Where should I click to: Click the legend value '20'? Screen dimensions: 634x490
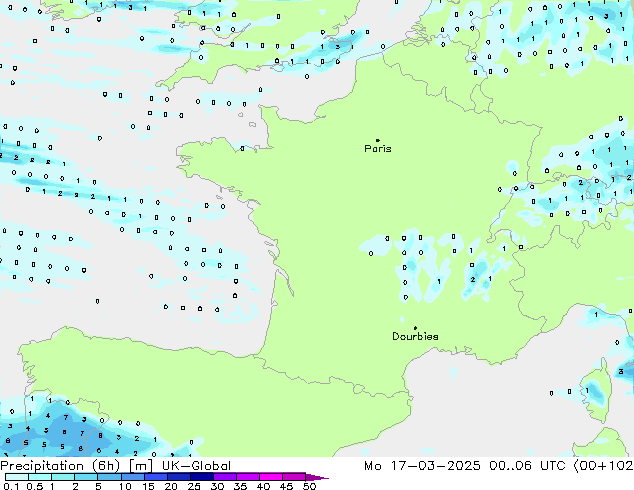pos(171,486)
